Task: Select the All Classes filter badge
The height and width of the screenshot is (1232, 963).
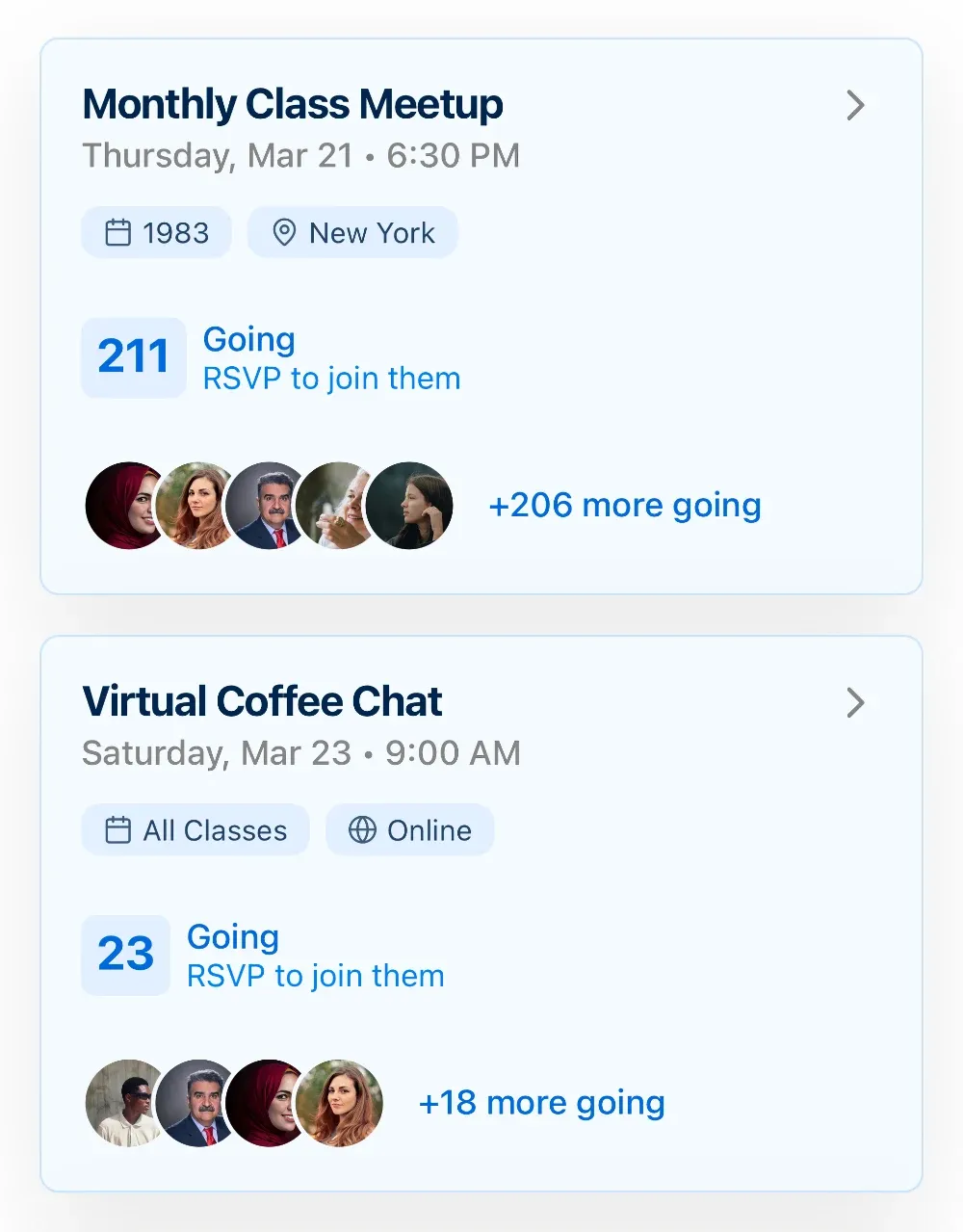Action: click(195, 829)
